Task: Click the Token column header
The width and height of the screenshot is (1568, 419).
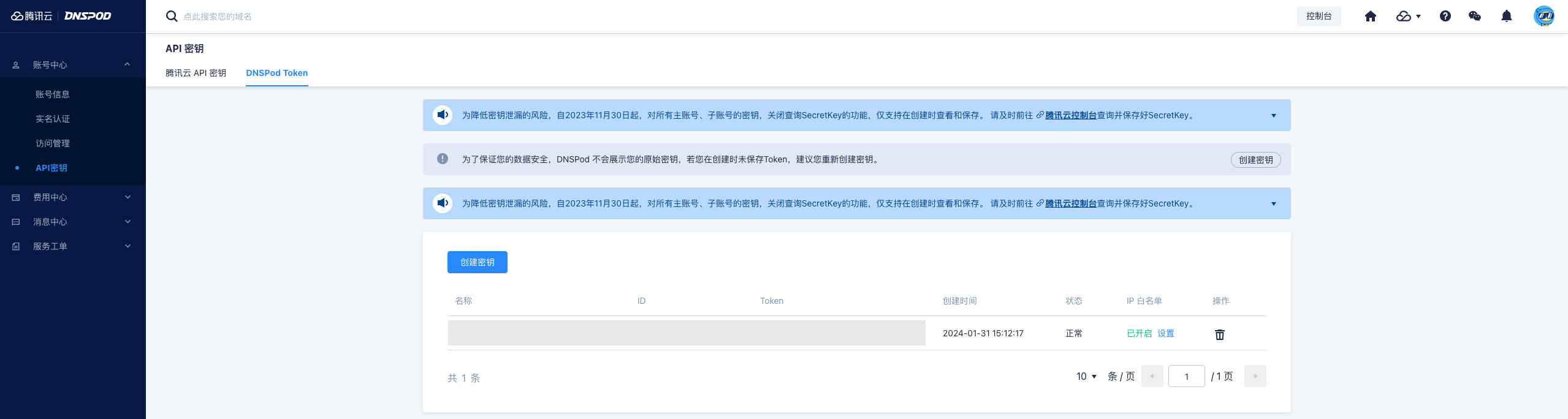Action: click(772, 301)
